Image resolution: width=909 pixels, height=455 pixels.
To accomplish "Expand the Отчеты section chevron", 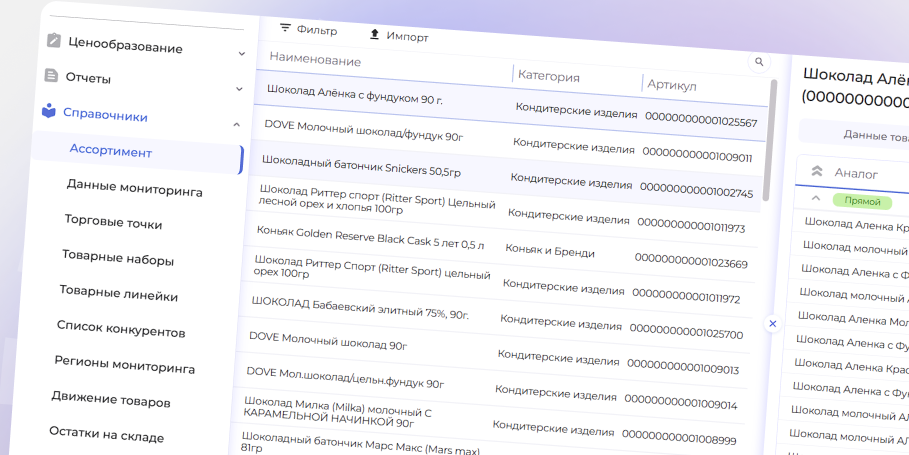I will (240, 88).
